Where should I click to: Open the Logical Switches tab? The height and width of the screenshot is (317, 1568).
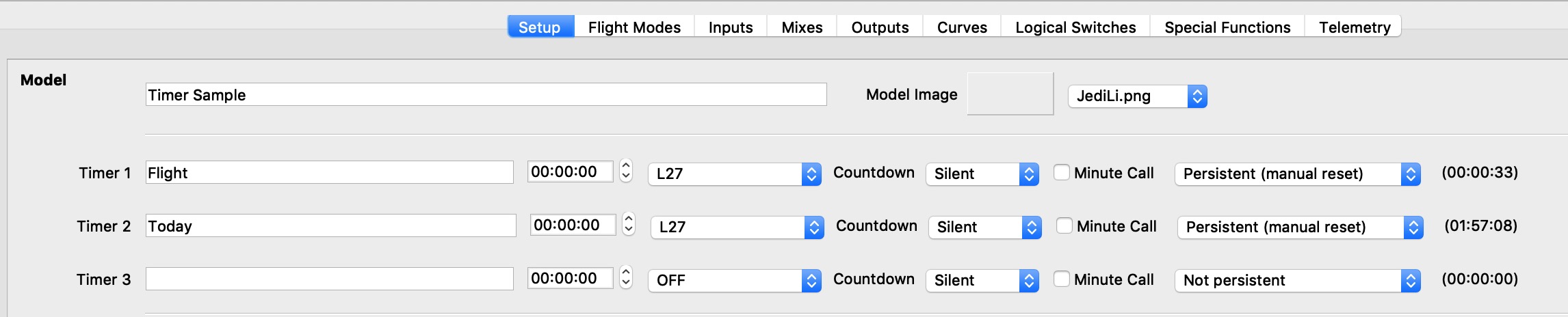pos(1075,27)
